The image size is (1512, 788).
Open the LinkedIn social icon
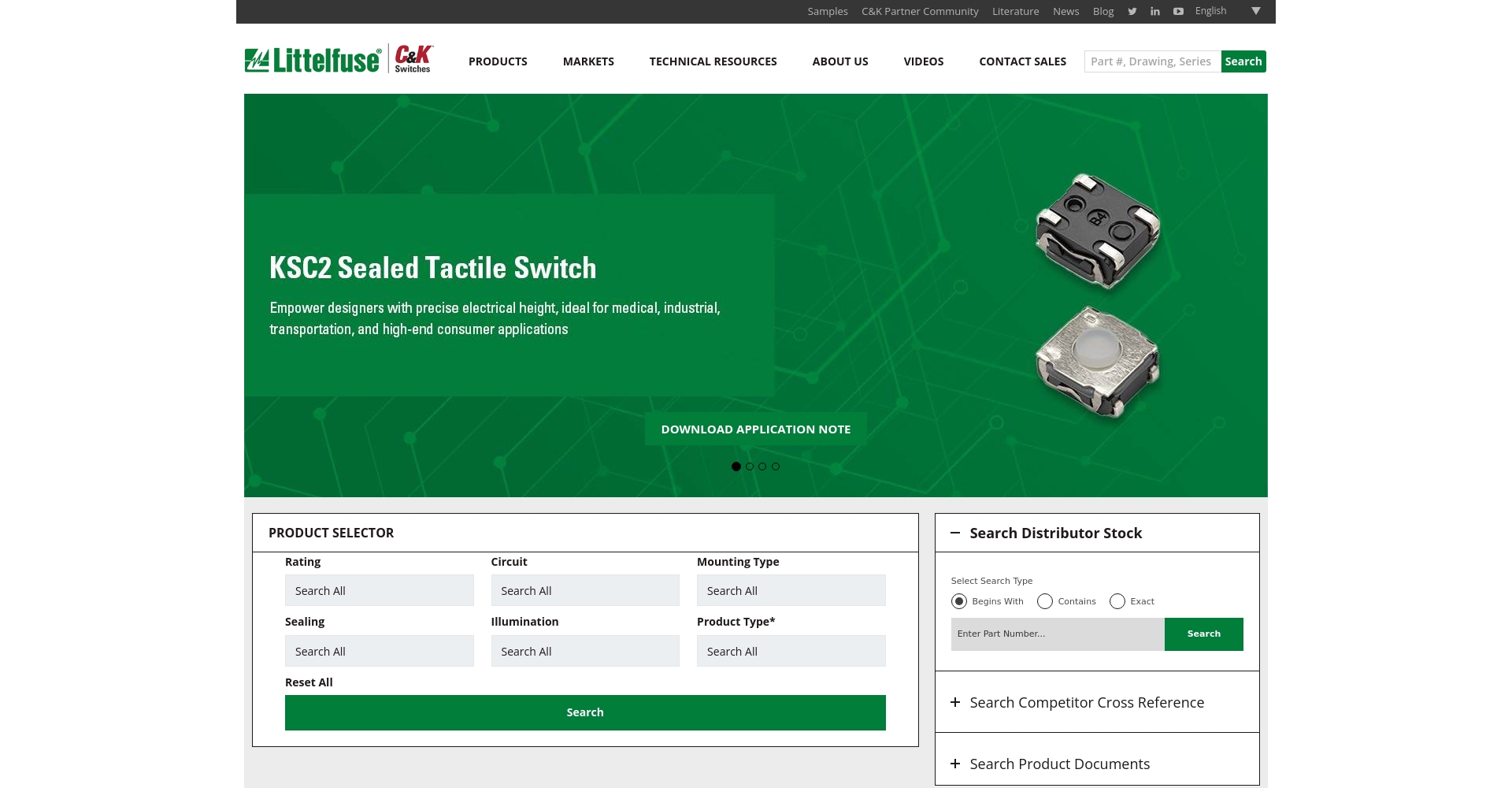(x=1155, y=11)
